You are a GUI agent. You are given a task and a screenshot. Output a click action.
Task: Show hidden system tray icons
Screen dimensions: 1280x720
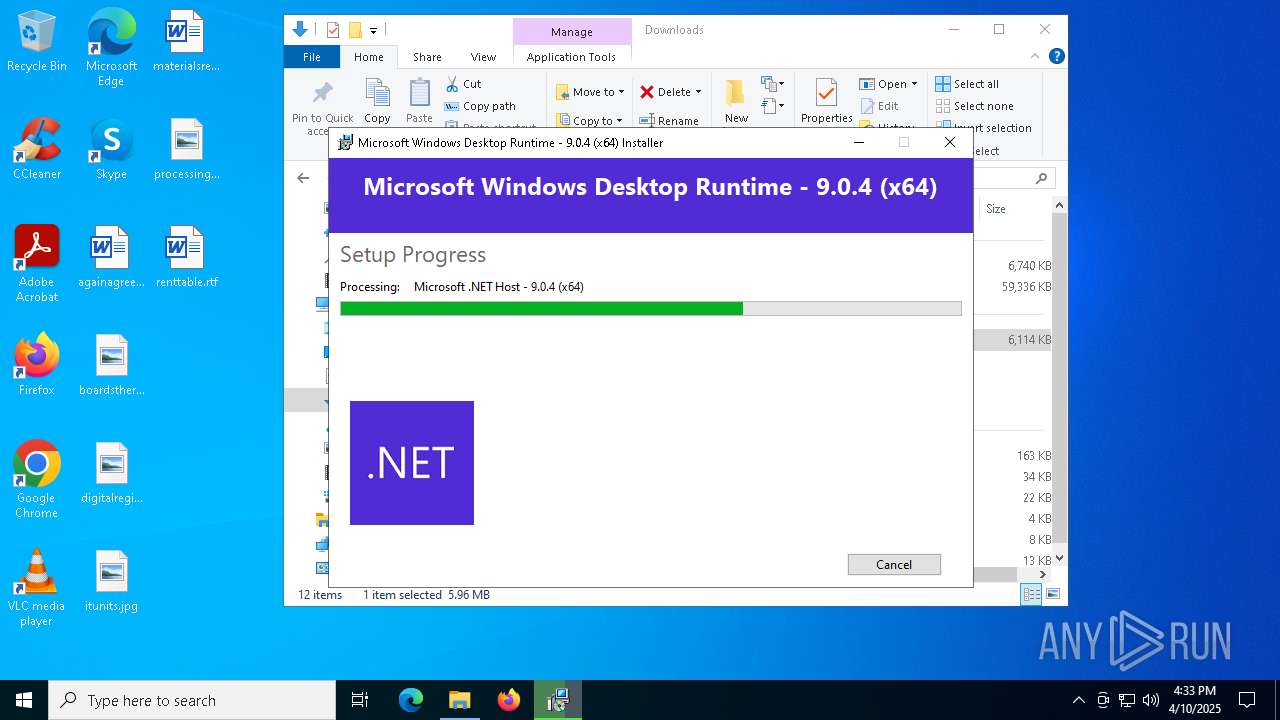point(1078,700)
